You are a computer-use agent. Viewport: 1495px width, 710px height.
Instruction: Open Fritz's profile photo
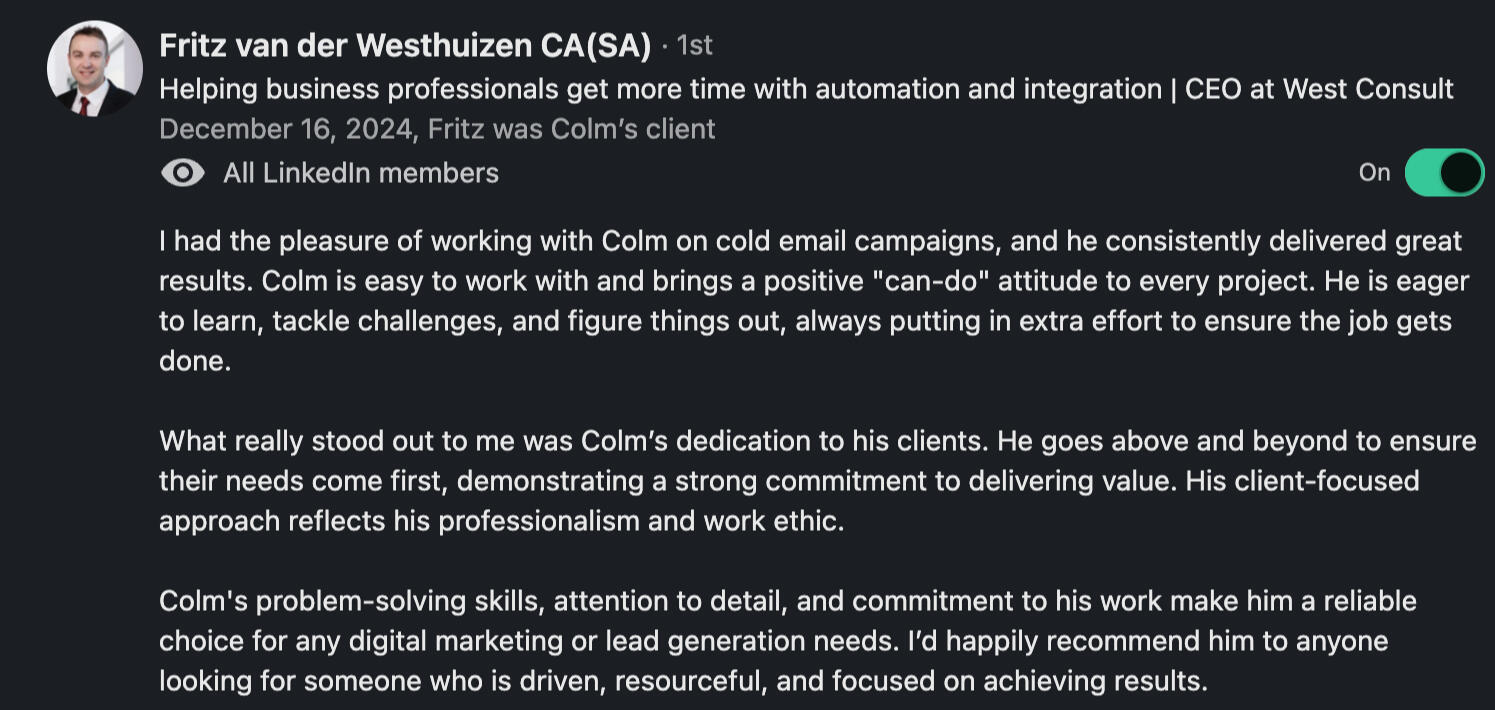[x=95, y=68]
